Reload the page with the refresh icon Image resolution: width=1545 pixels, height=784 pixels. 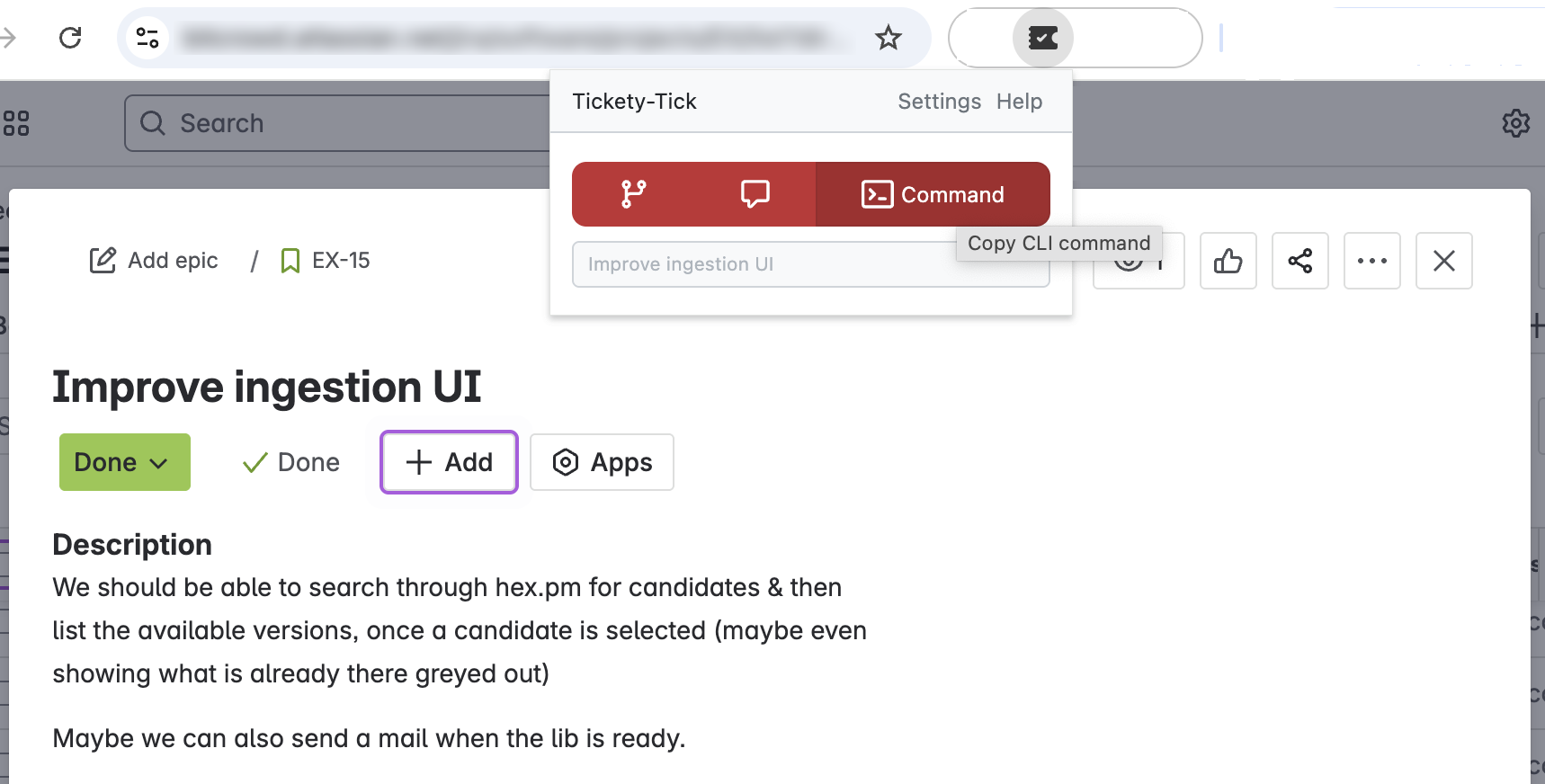click(x=70, y=38)
